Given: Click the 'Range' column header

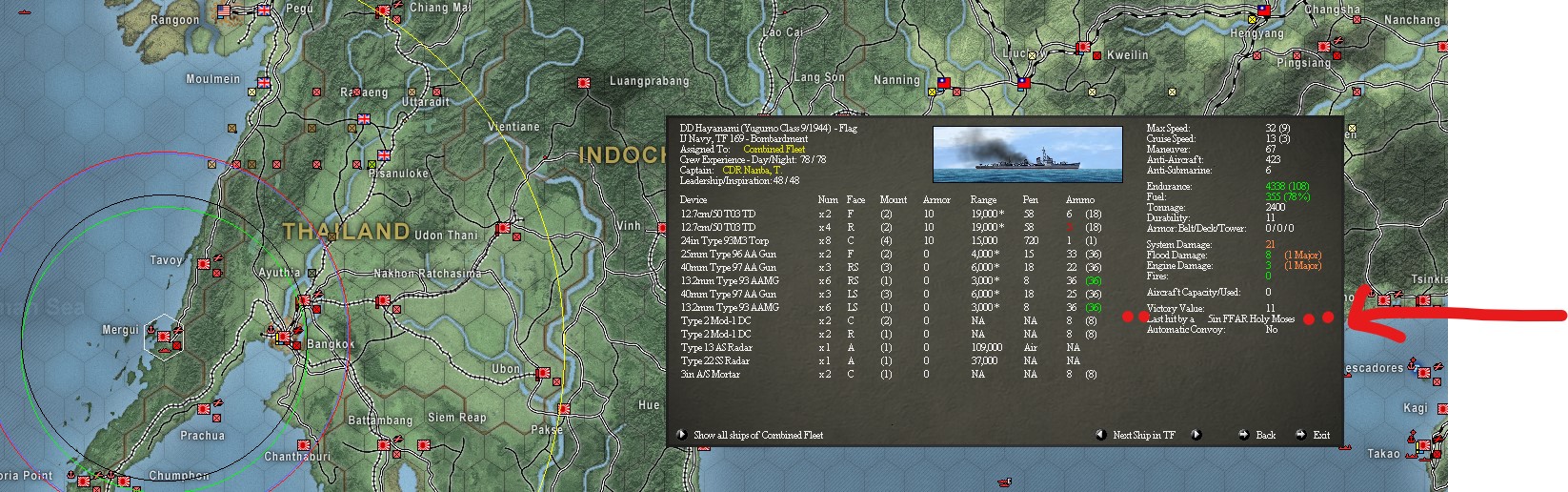Looking at the screenshot, I should point(983,200).
